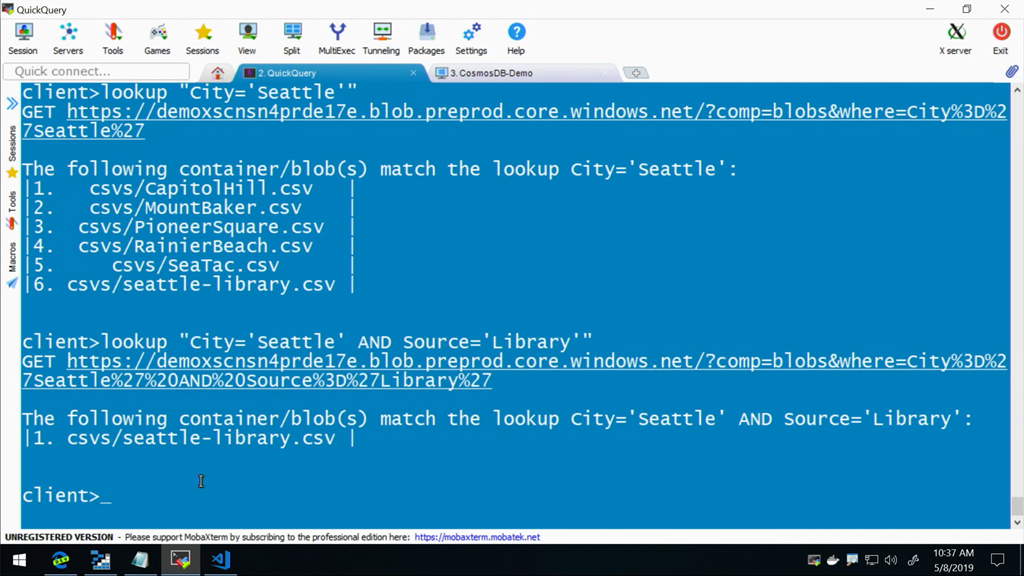1024x576 pixels.
Task: Click the paperclip attach icon
Action: click(1012, 71)
